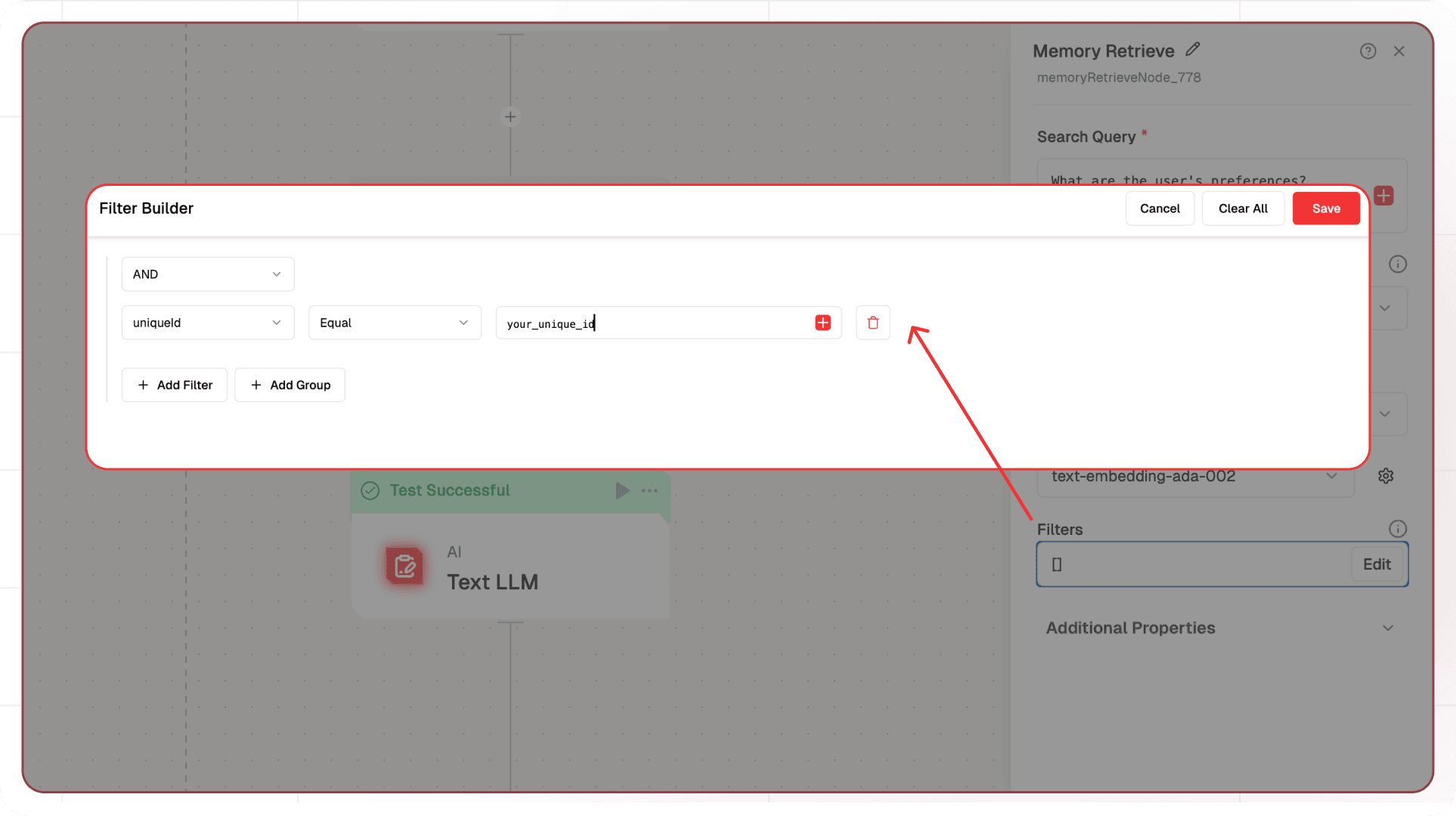Image resolution: width=1456 pixels, height=816 pixels.
Task: Click the your_unique_id value input field
Action: coord(650,323)
